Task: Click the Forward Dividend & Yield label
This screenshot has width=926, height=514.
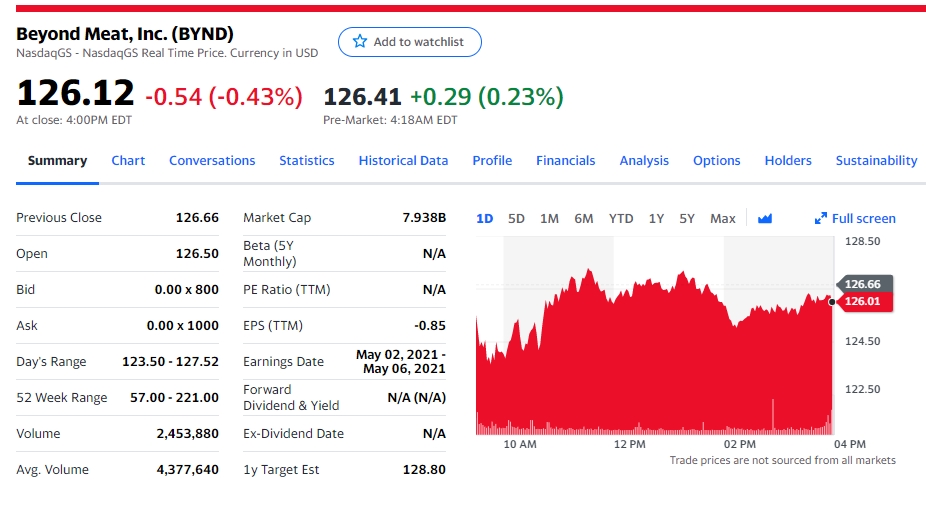Action: pos(291,398)
